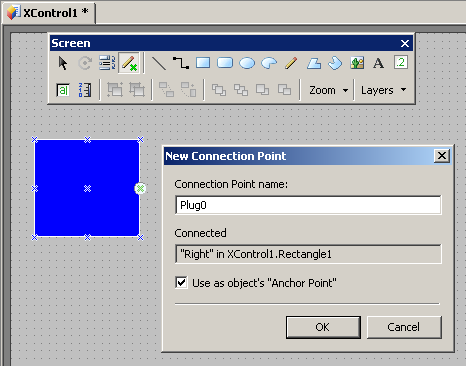
Task: Select the cactus picture image tool
Action: tap(357, 63)
